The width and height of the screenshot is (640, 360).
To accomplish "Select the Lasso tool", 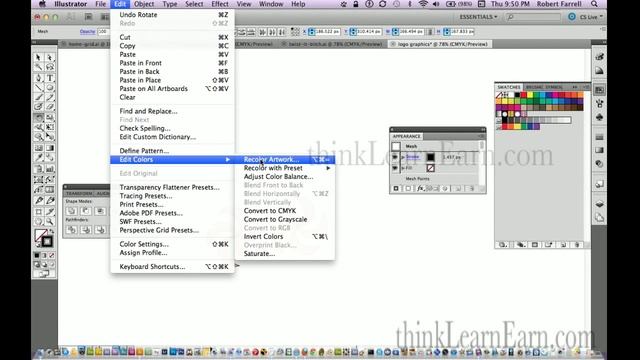I will coord(49,67).
